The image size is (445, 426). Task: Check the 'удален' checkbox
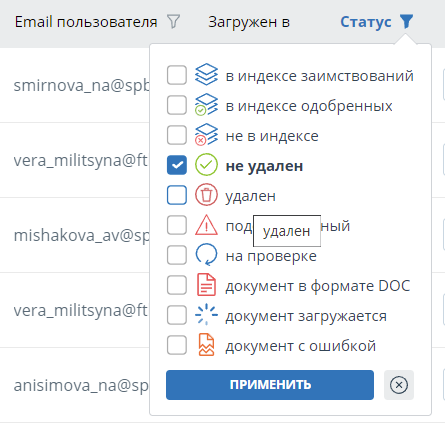[177, 195]
